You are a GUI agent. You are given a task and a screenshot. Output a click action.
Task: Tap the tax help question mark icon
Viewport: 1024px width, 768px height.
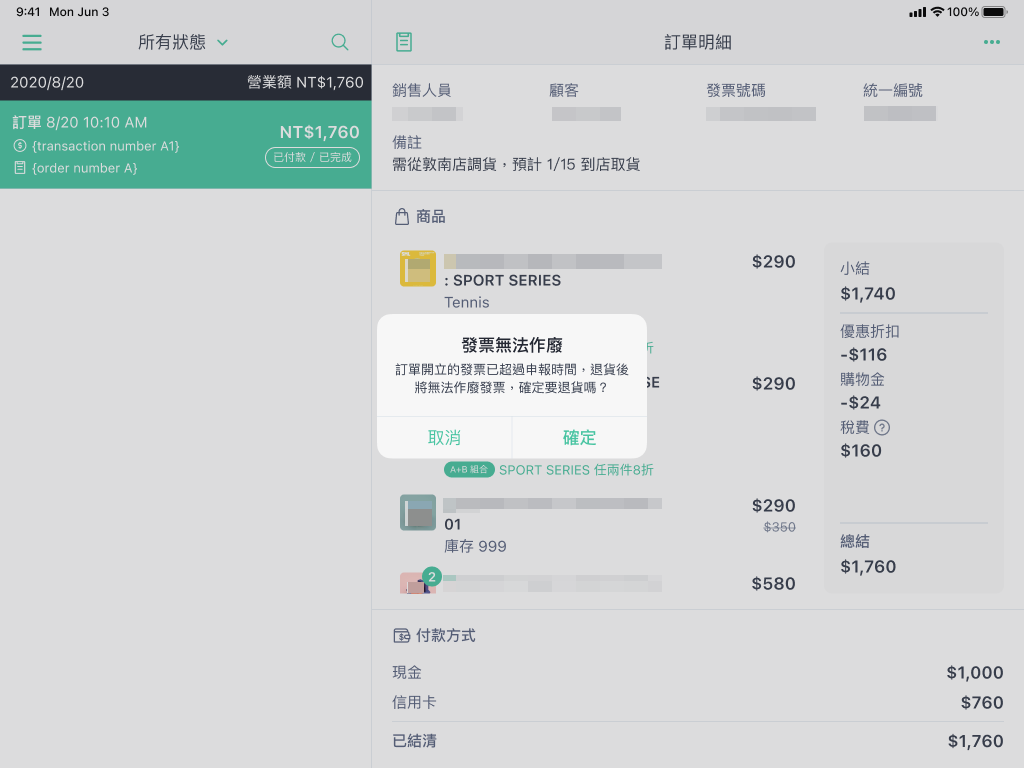click(882, 428)
